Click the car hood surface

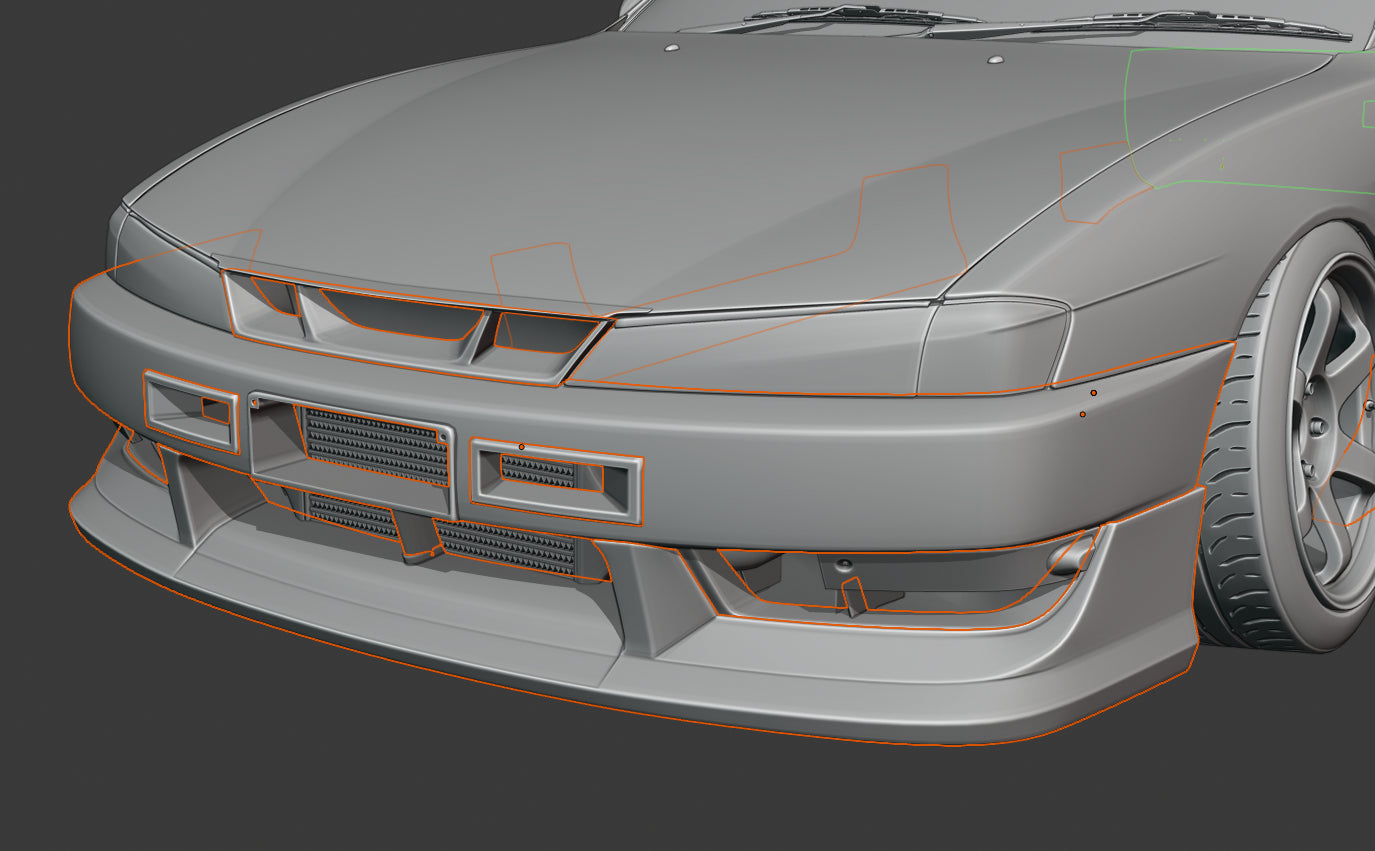coord(600,150)
